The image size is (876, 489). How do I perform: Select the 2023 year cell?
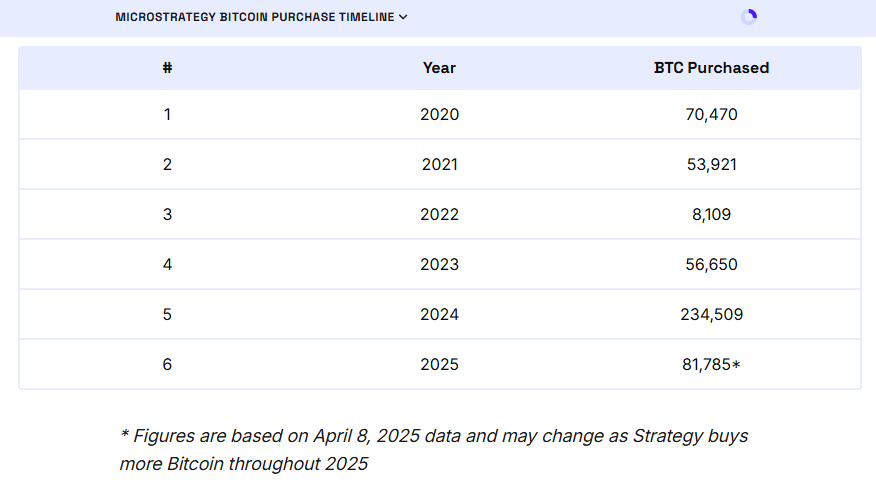pos(439,264)
